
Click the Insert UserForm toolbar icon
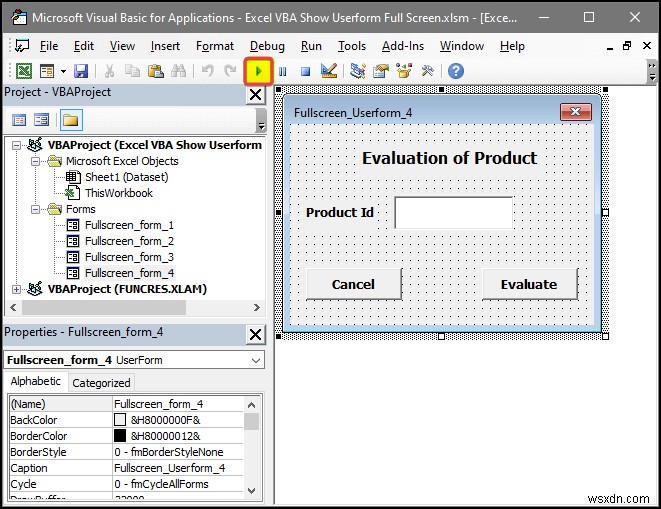47,71
